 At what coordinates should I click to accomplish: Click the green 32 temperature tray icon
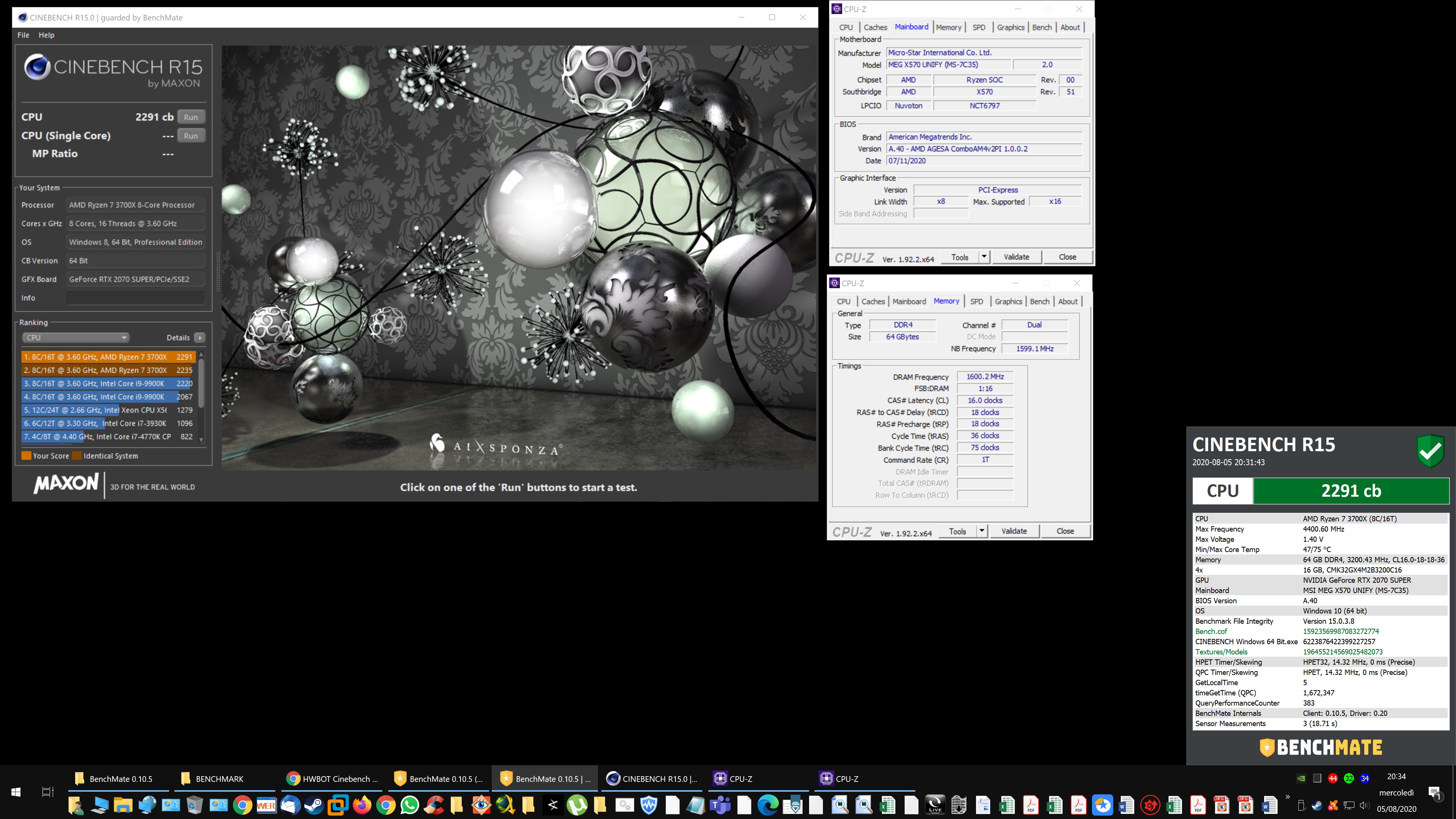(1349, 778)
